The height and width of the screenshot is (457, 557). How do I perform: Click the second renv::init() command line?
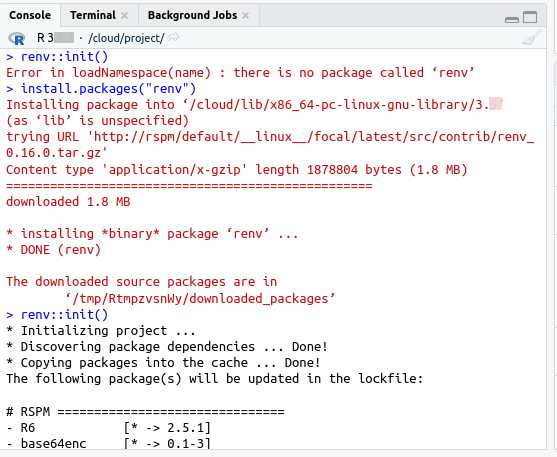[57, 314]
